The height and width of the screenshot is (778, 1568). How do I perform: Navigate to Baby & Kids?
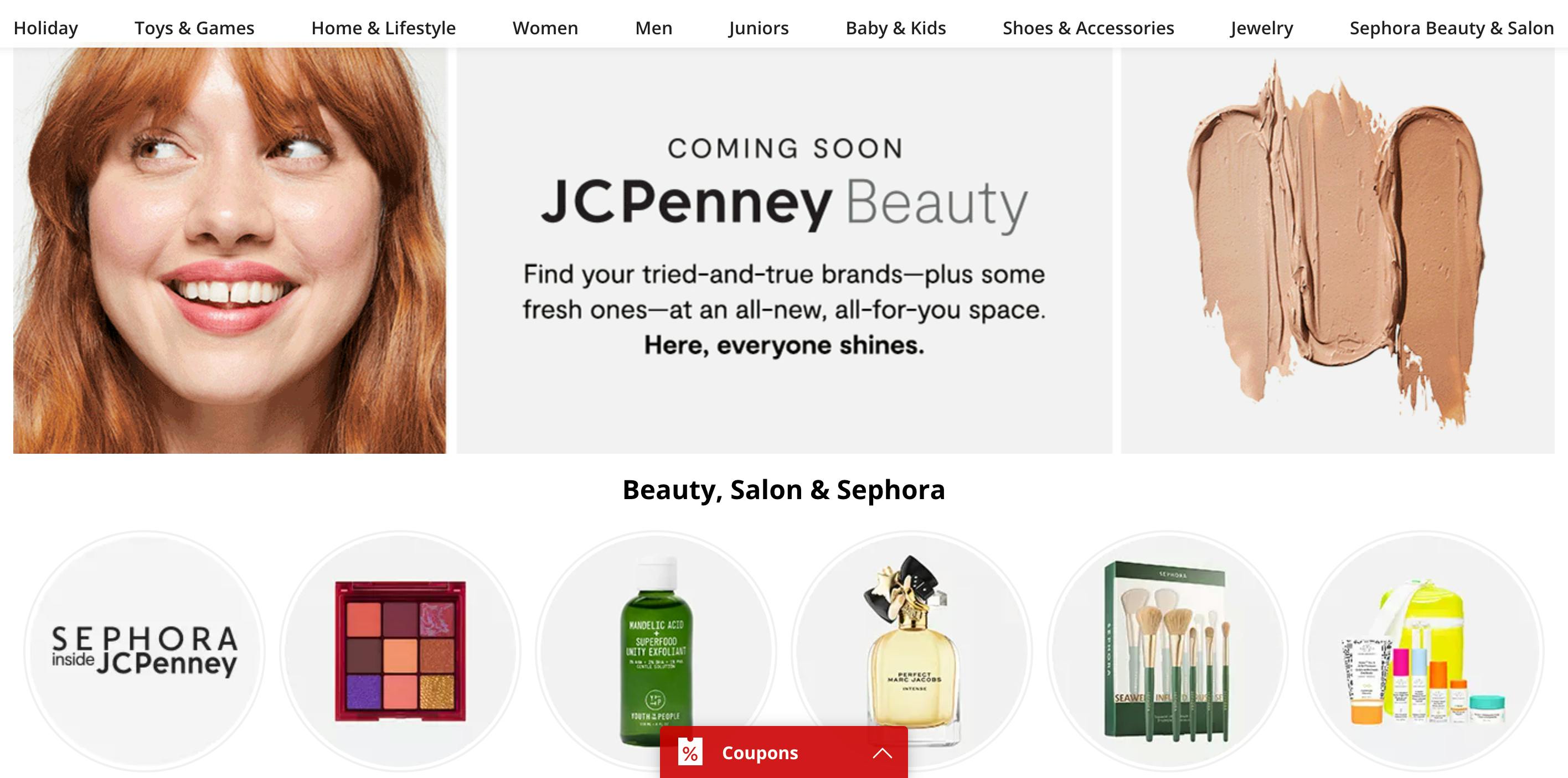(x=896, y=28)
